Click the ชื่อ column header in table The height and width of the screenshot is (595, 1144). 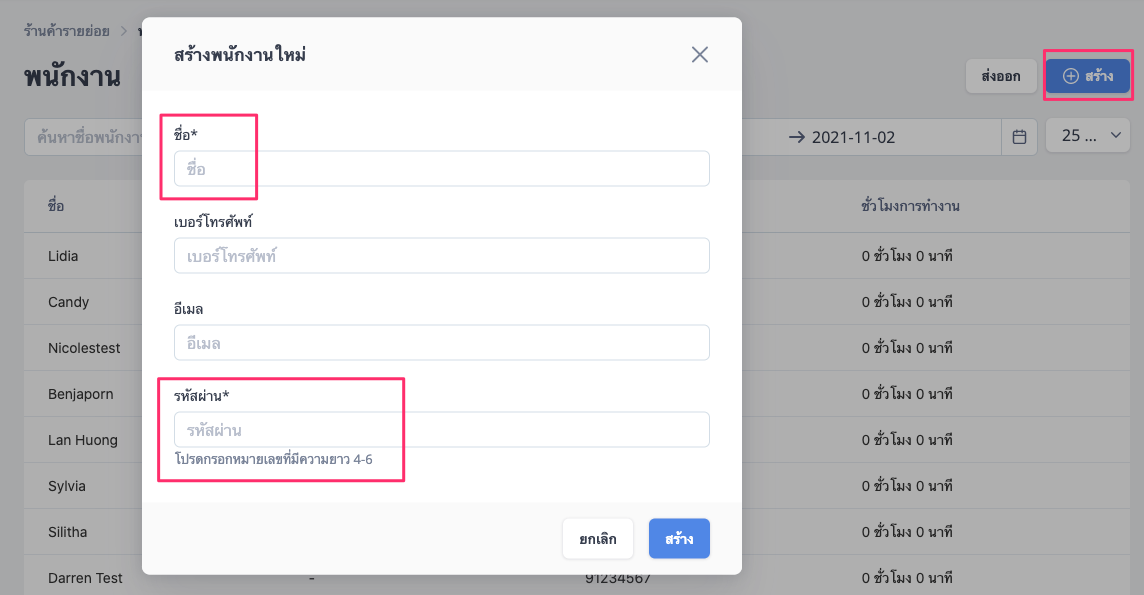pyautogui.click(x=56, y=206)
